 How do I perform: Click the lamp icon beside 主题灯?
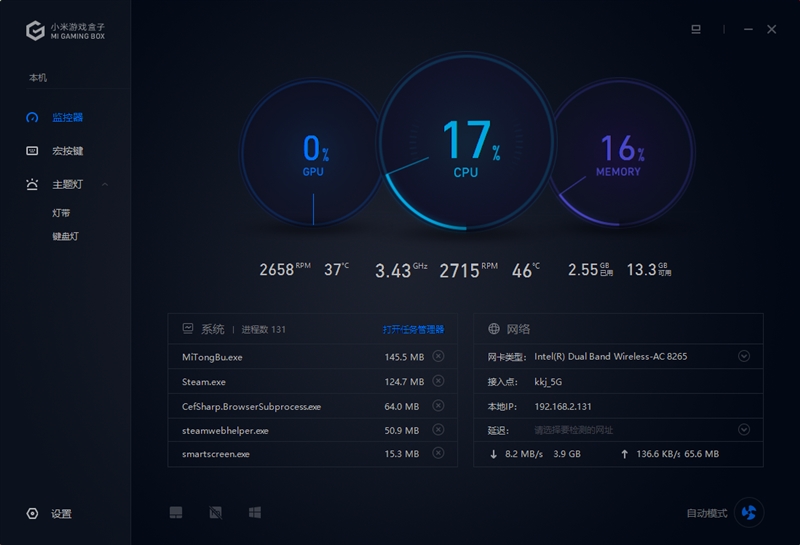(x=32, y=184)
